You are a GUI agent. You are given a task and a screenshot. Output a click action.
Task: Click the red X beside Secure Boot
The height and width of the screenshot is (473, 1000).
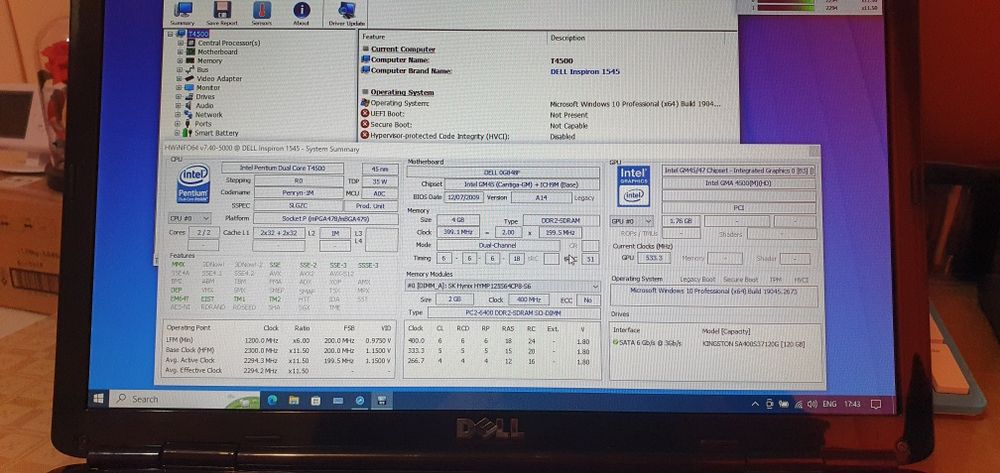tap(365, 125)
